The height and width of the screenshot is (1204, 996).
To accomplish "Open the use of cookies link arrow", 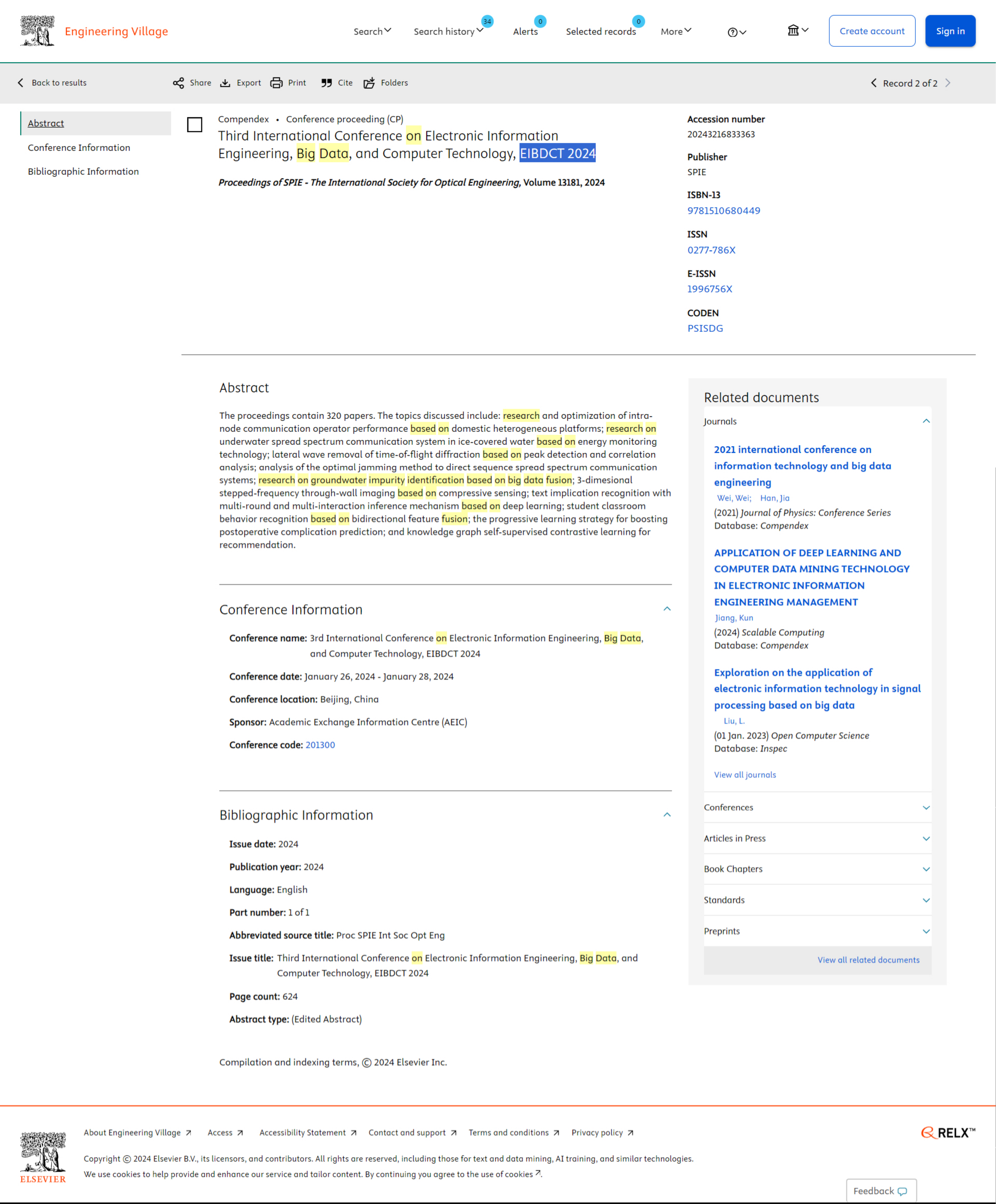I will (x=538, y=1173).
